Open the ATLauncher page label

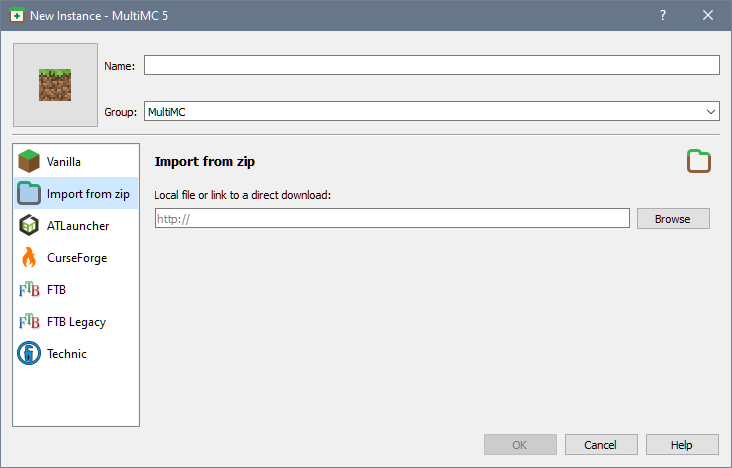tap(78, 226)
